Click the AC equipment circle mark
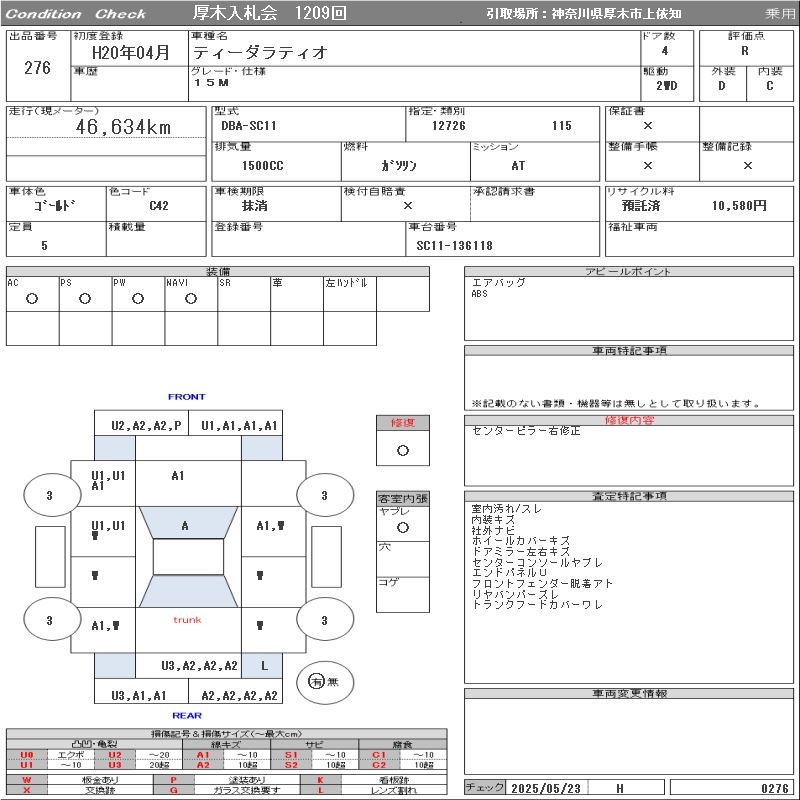This screenshot has width=800, height=800. pyautogui.click(x=32, y=299)
